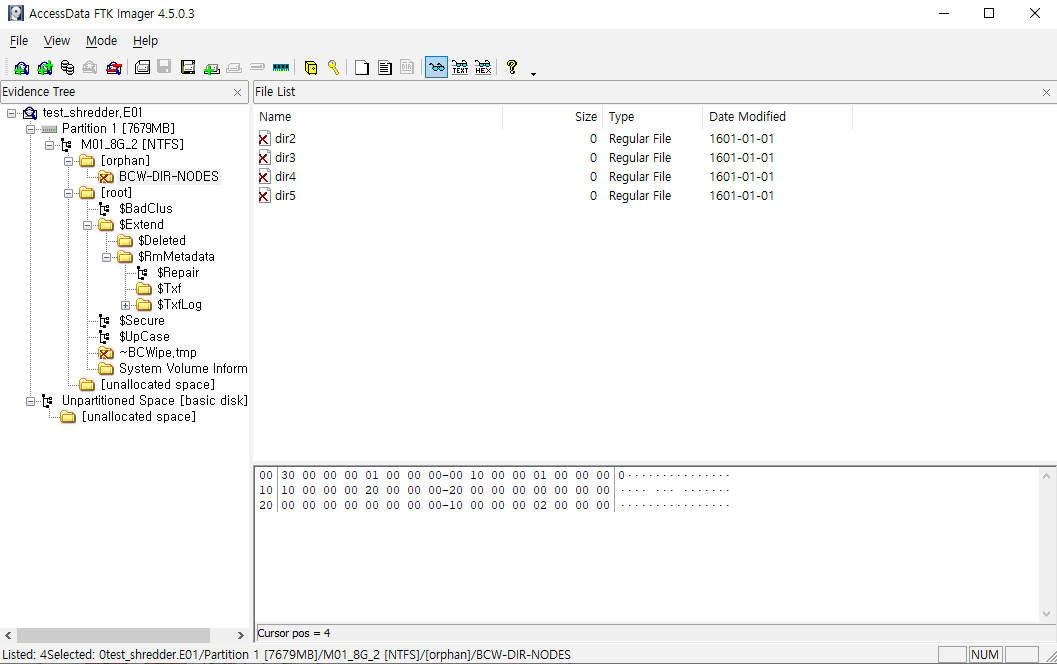Collapse the $Extend folder node
Image resolution: width=1057 pixels, height=664 pixels.
coord(88,225)
